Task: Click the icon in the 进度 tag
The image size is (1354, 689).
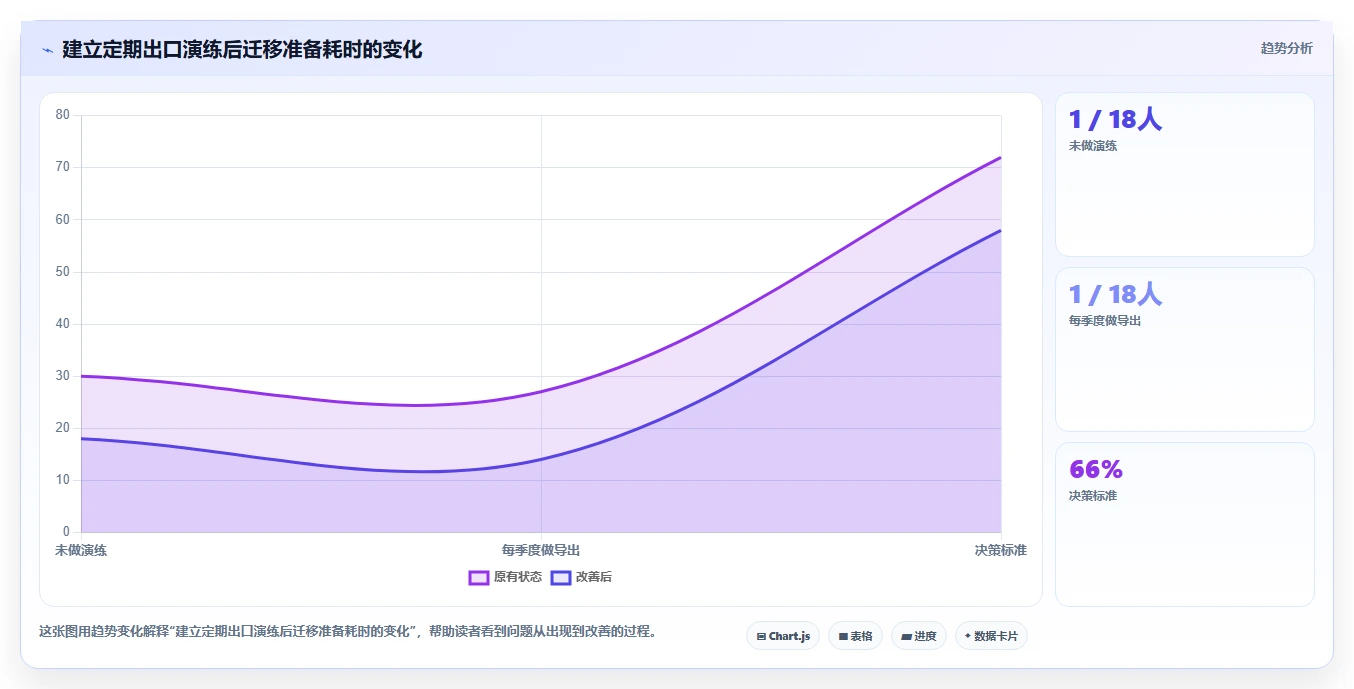Action: [x=906, y=636]
